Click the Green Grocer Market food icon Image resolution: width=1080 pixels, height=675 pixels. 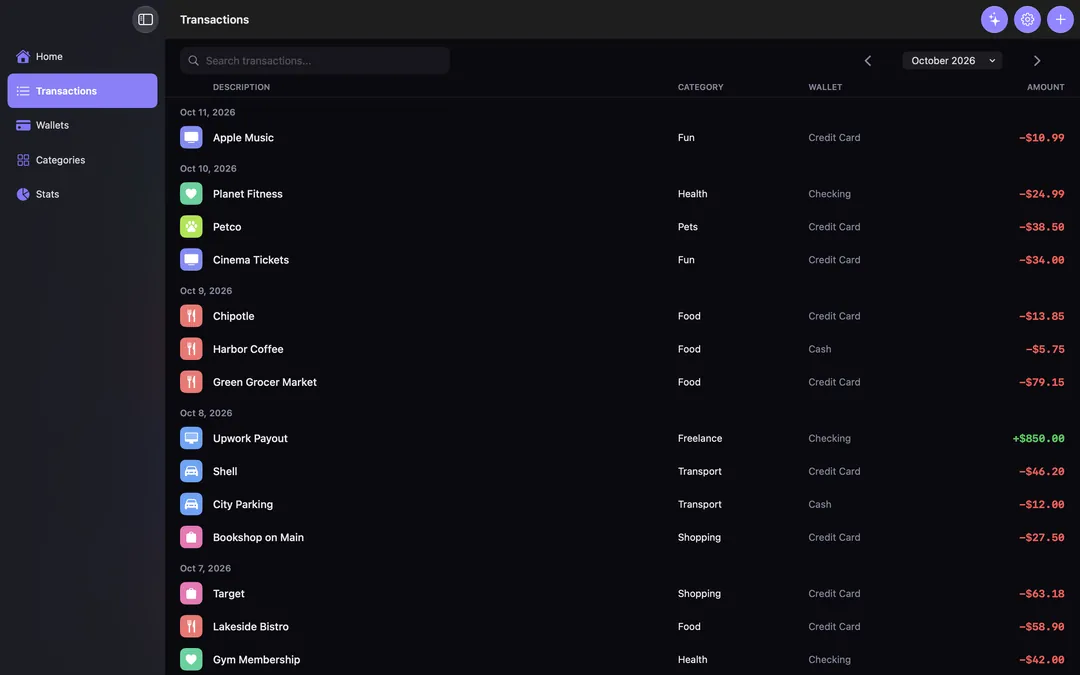point(191,382)
